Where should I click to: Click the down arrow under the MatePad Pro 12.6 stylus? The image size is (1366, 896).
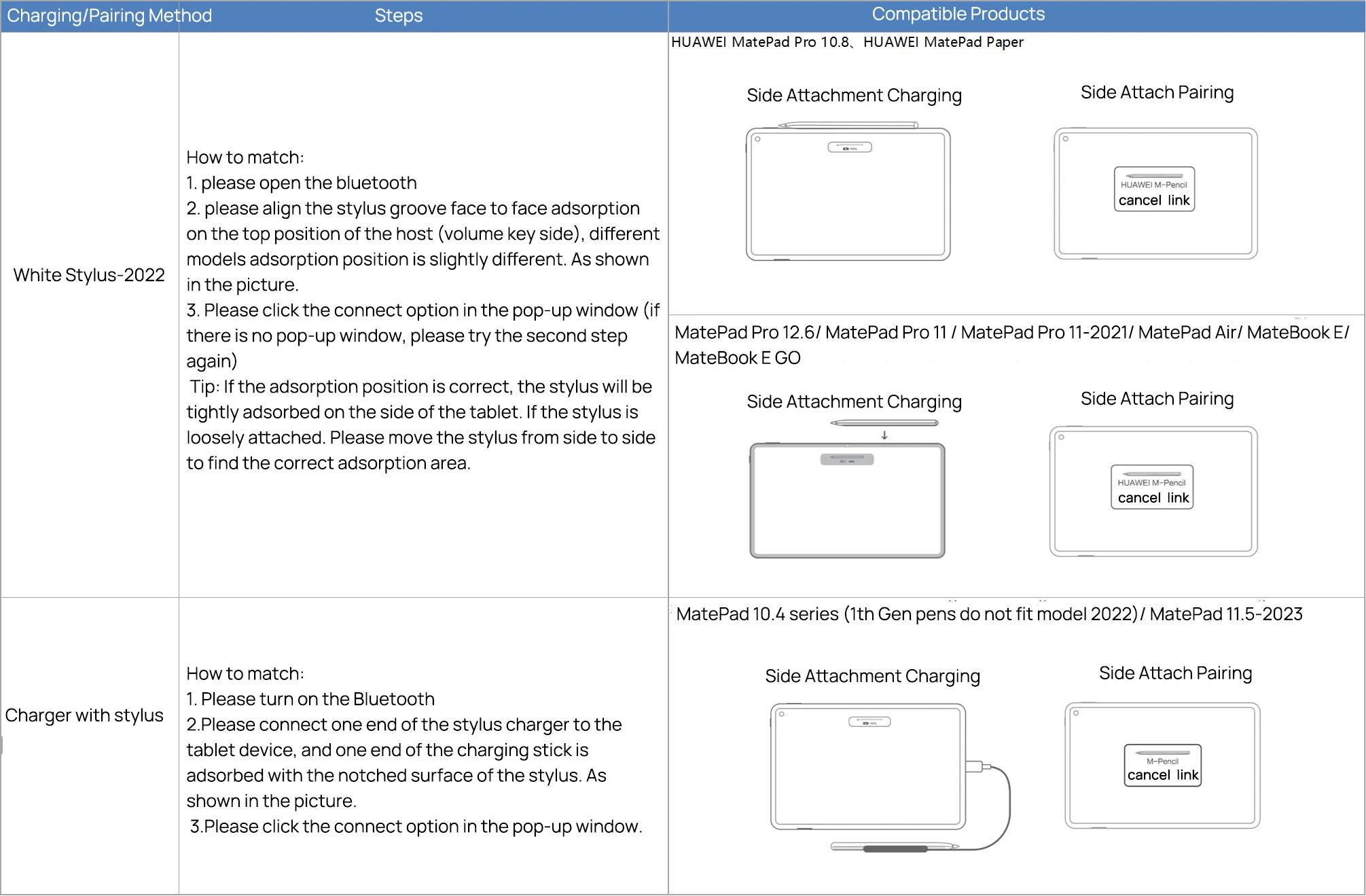pyautogui.click(x=884, y=435)
